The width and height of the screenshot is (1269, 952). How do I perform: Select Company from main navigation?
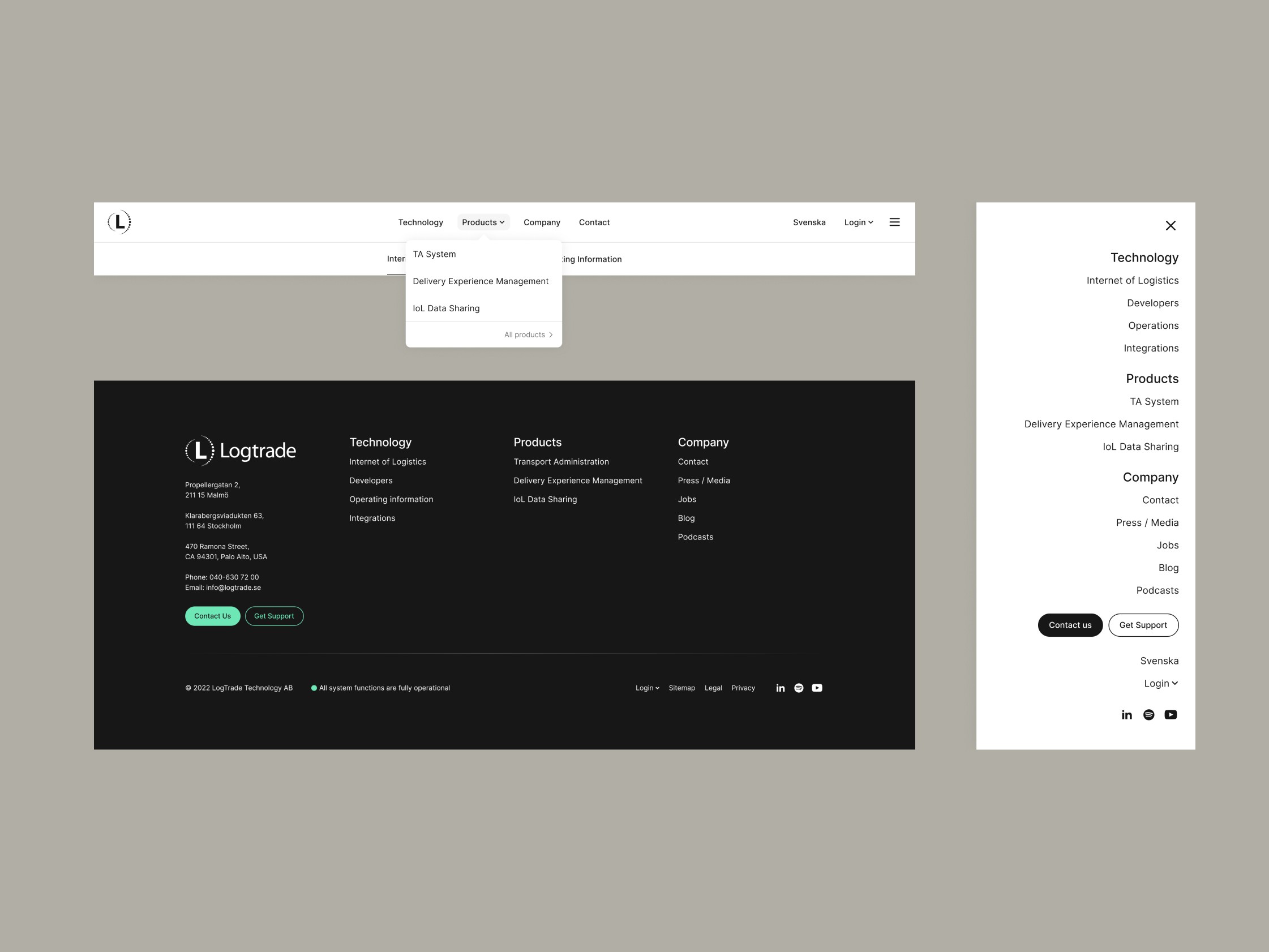click(x=542, y=222)
